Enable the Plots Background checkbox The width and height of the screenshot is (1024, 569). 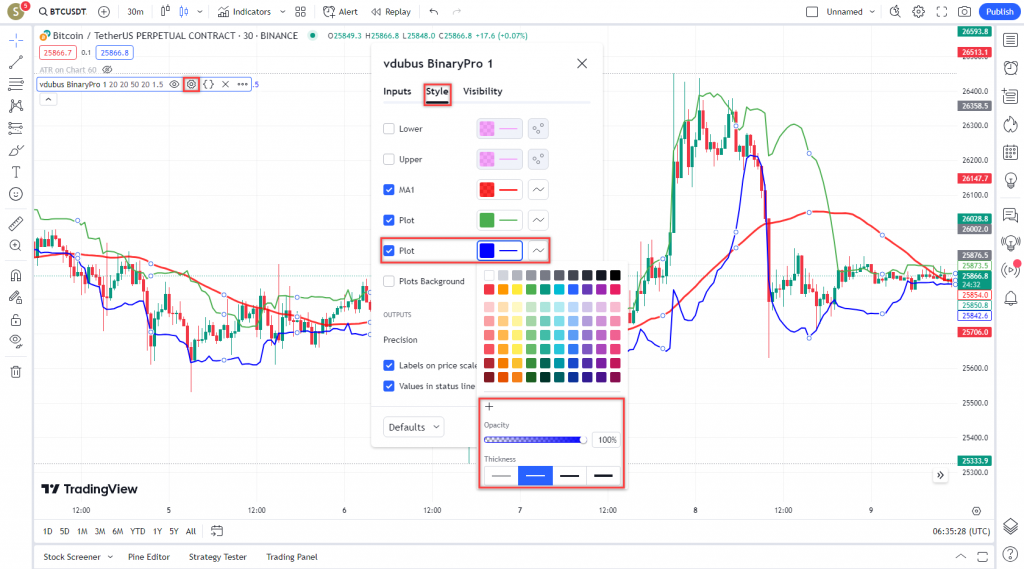(x=389, y=282)
